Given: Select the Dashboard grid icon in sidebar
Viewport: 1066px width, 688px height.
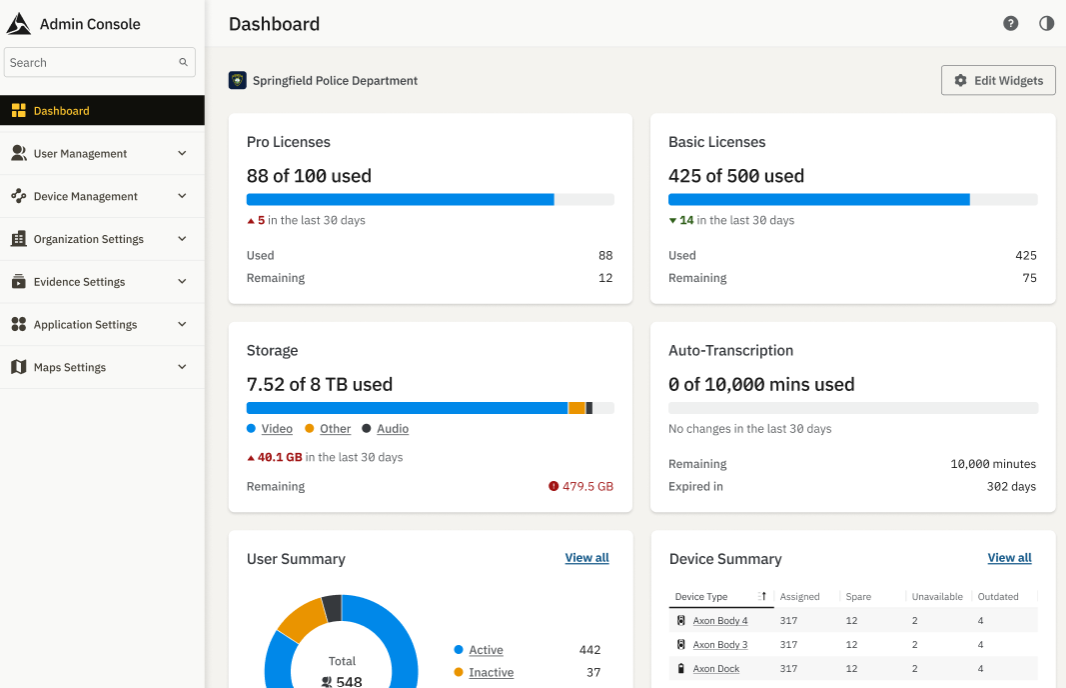Looking at the screenshot, I should pyautogui.click(x=17, y=110).
